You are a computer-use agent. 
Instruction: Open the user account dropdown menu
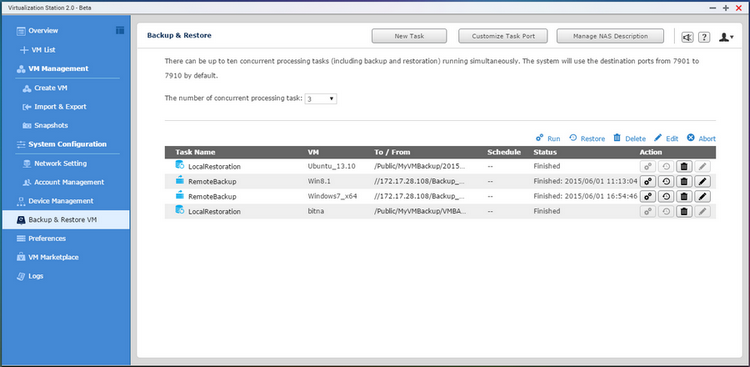pos(726,37)
